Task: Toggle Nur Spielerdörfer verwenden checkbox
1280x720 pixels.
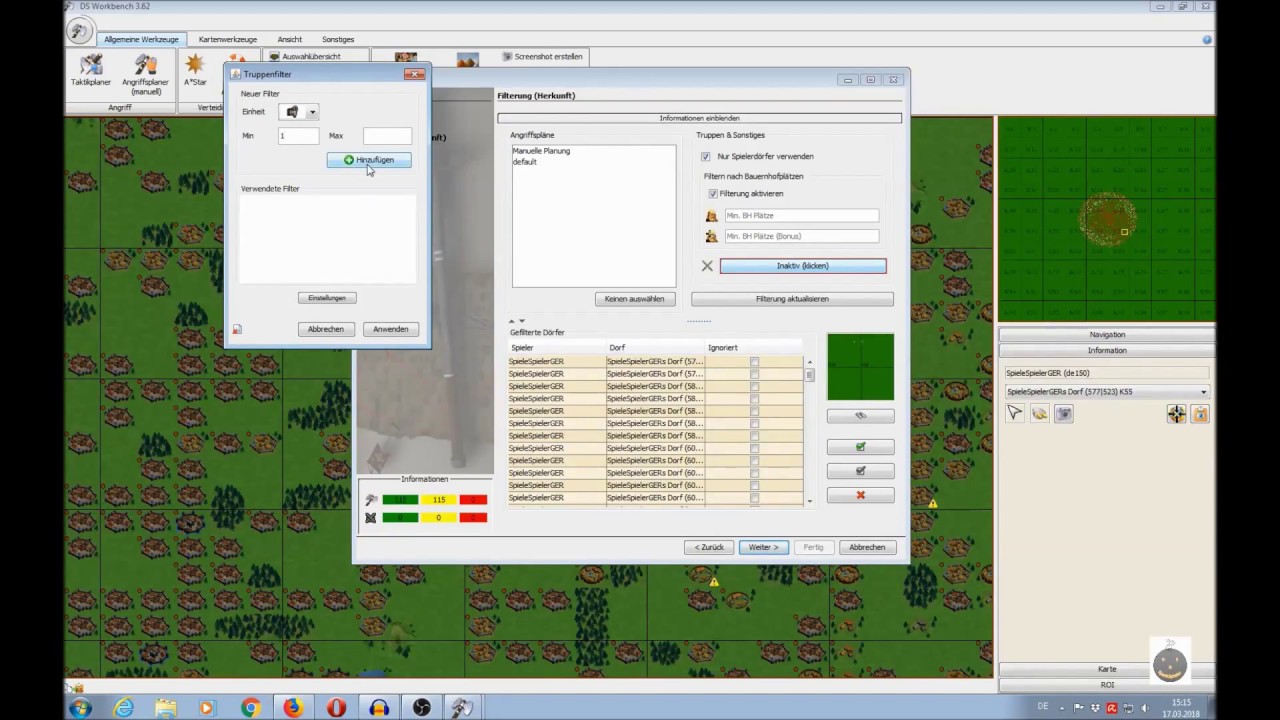Action: tap(706, 156)
